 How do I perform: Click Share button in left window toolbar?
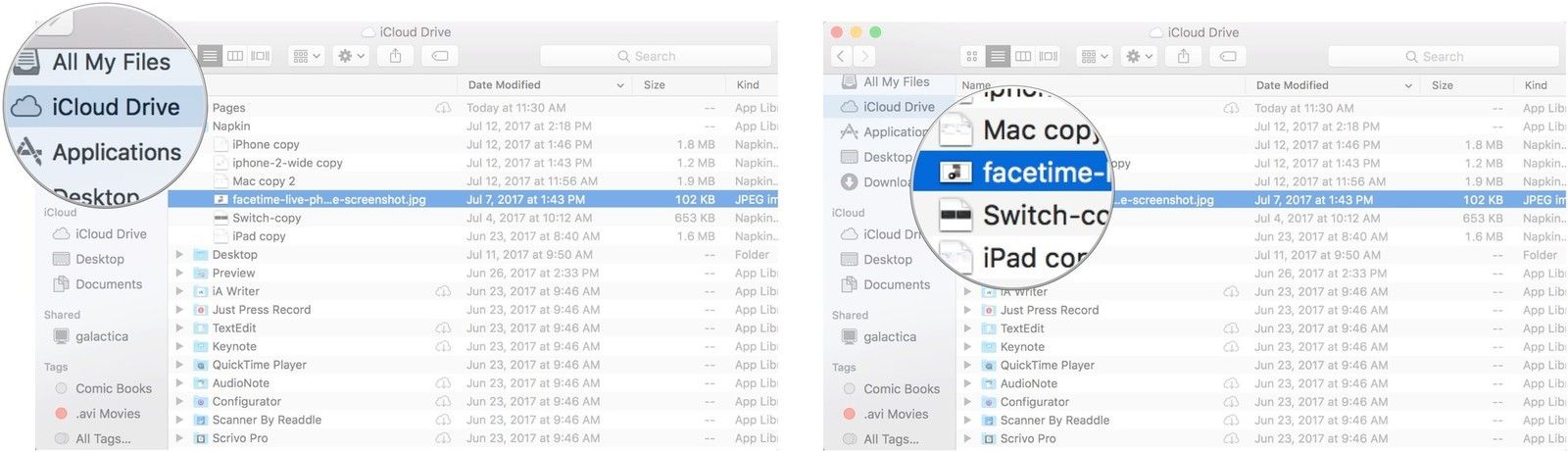[395, 56]
